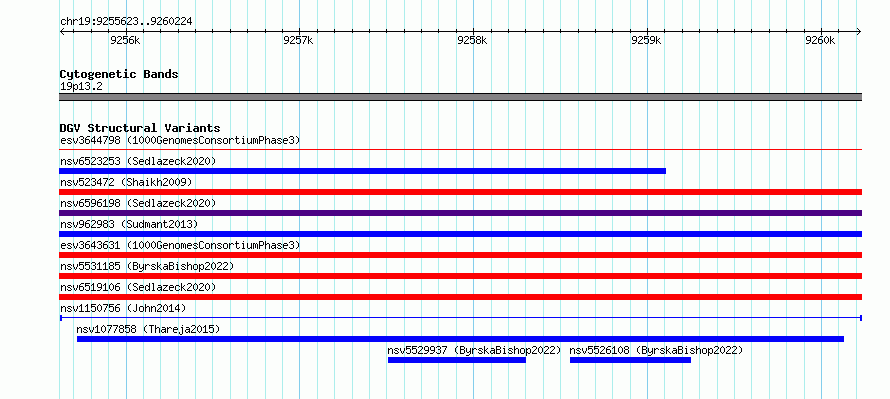890x399 pixels.
Task: Select the nsv962983 (Sudmant2013) label
Action: 129,224
